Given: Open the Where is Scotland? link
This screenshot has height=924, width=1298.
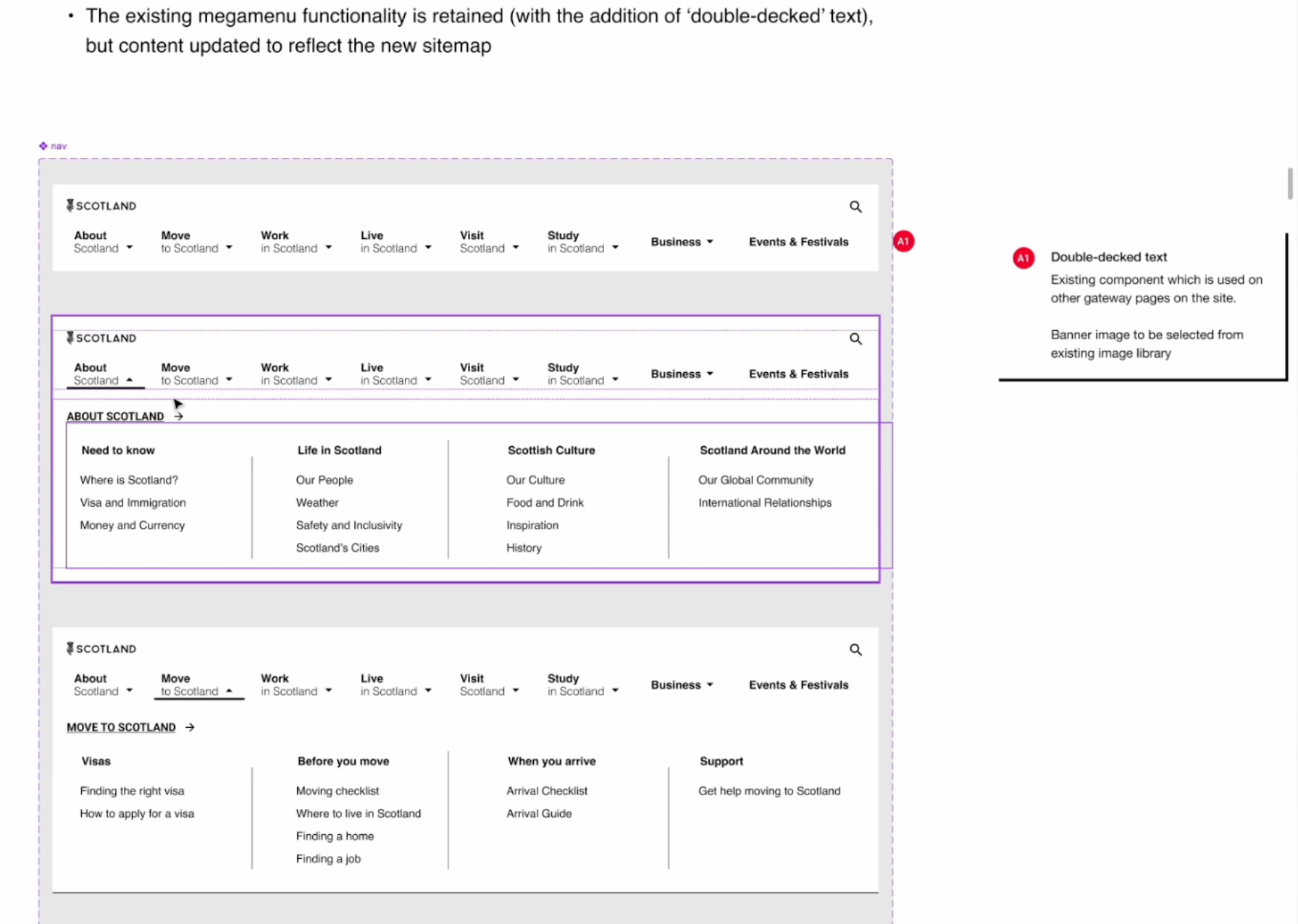Looking at the screenshot, I should [x=129, y=480].
